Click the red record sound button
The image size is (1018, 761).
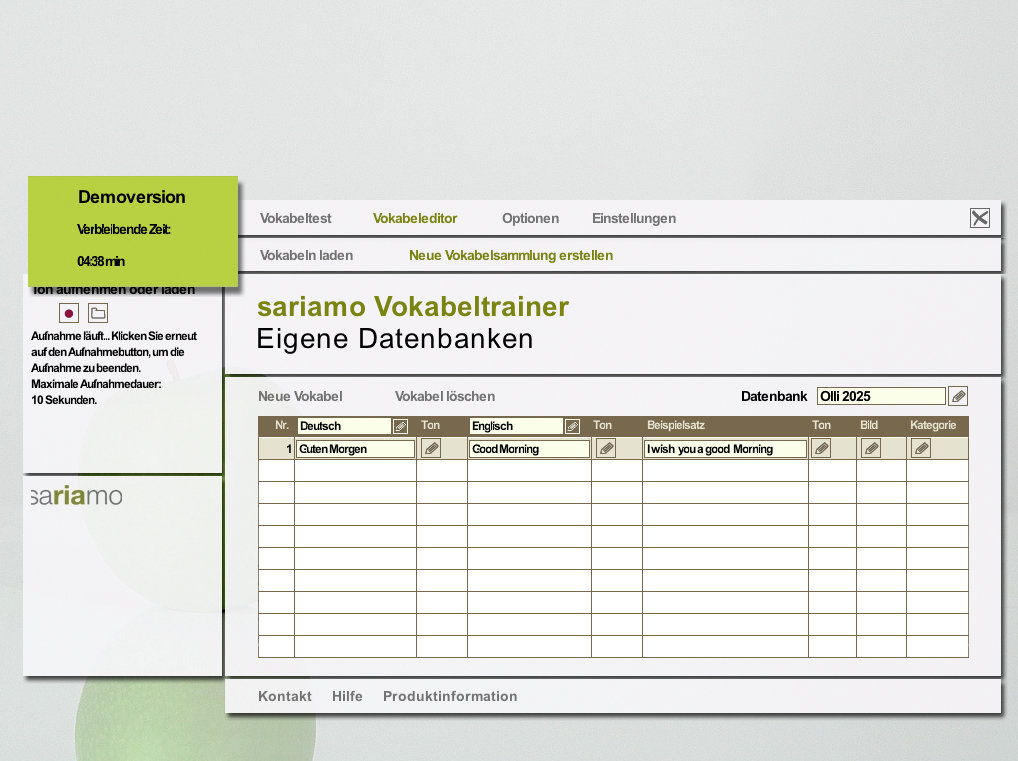point(69,313)
